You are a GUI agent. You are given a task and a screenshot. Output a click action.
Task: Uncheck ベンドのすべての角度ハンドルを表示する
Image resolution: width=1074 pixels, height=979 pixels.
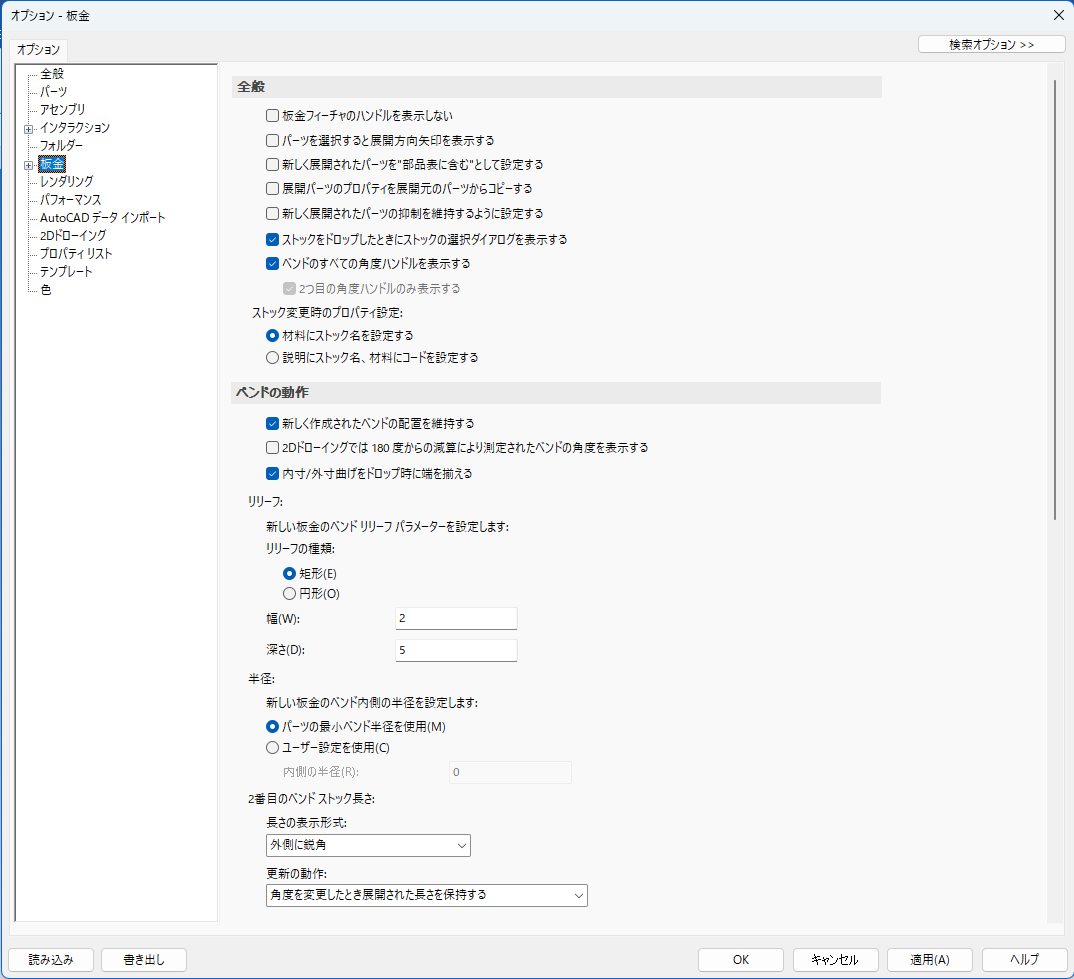click(x=272, y=264)
